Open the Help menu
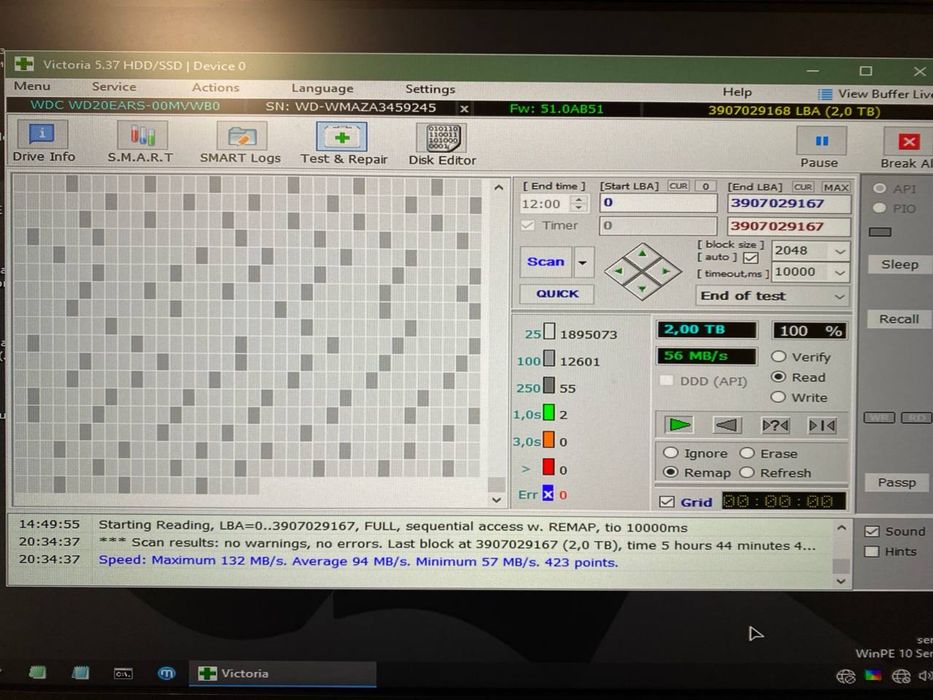Screen dimensions: 933x700 (737, 92)
